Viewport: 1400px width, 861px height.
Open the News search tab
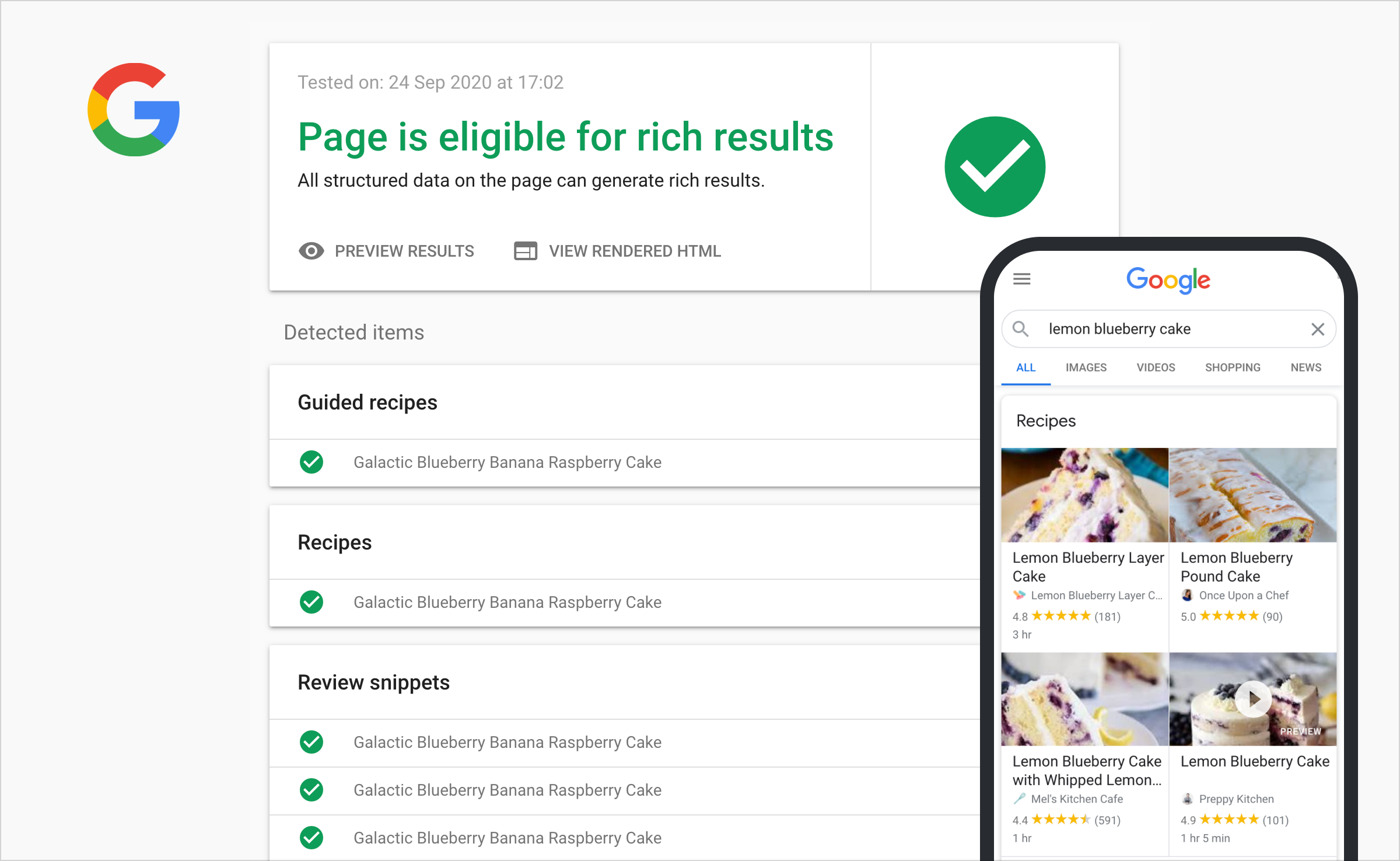[x=1305, y=367]
